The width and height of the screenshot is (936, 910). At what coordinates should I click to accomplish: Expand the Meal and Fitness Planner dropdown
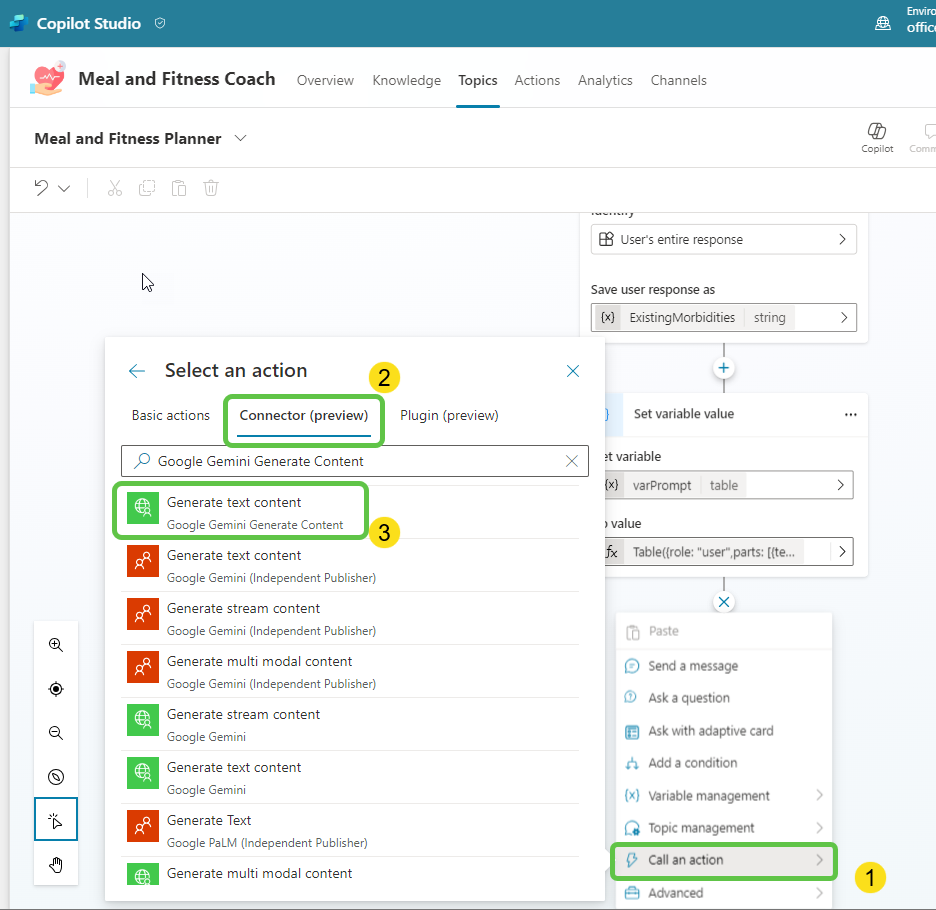click(240, 138)
